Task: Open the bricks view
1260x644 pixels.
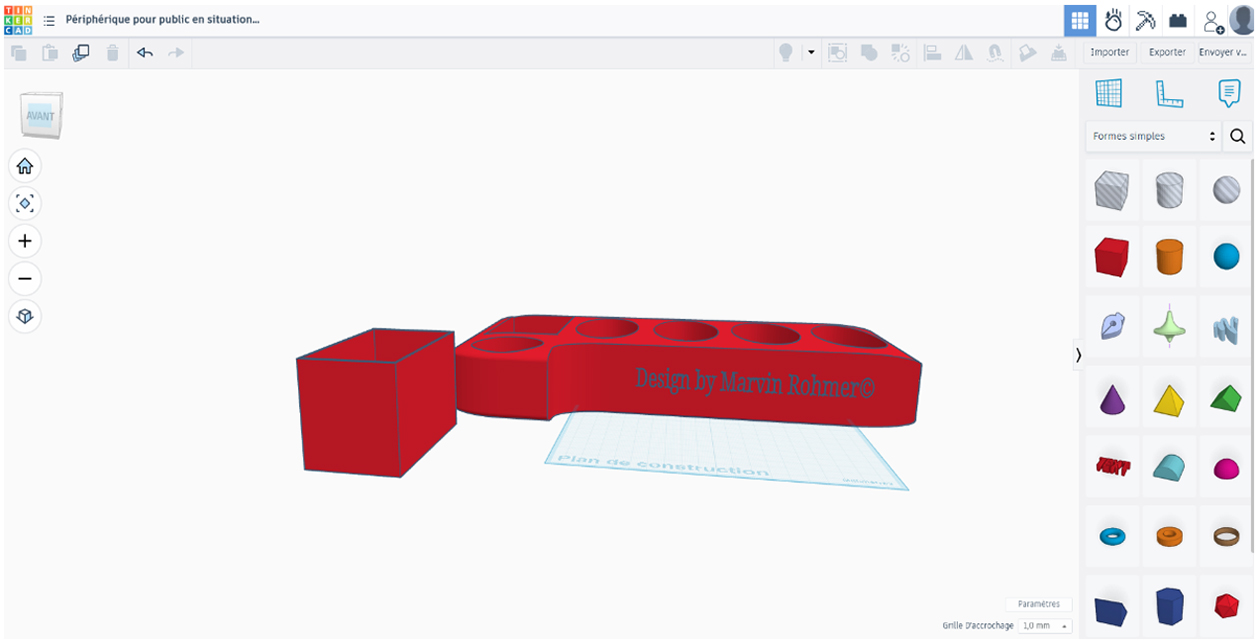Action: pos(1178,20)
